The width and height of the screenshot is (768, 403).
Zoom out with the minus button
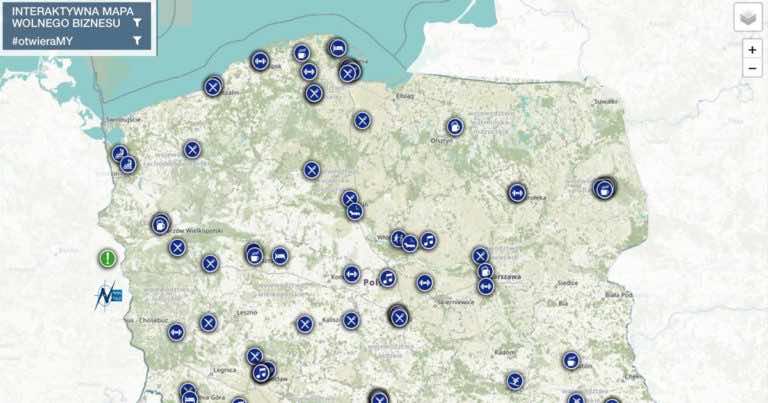click(752, 68)
